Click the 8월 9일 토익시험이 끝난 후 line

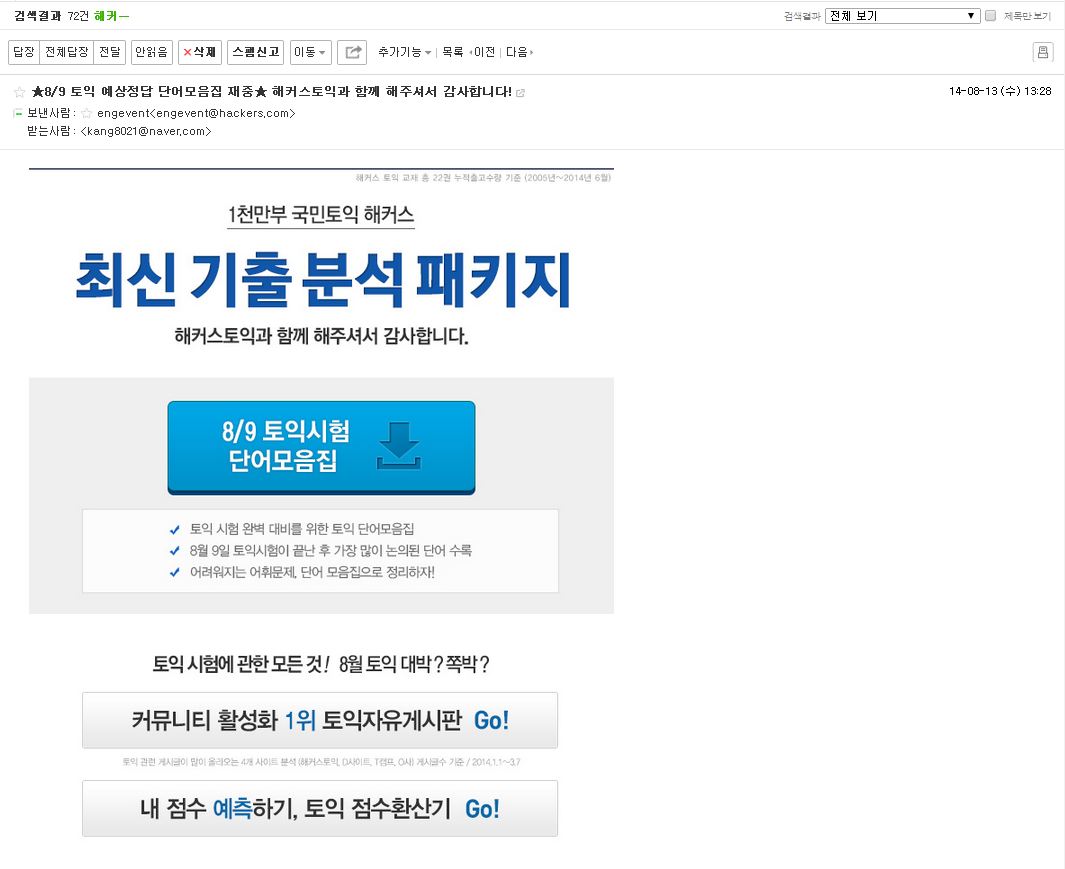click(330, 550)
